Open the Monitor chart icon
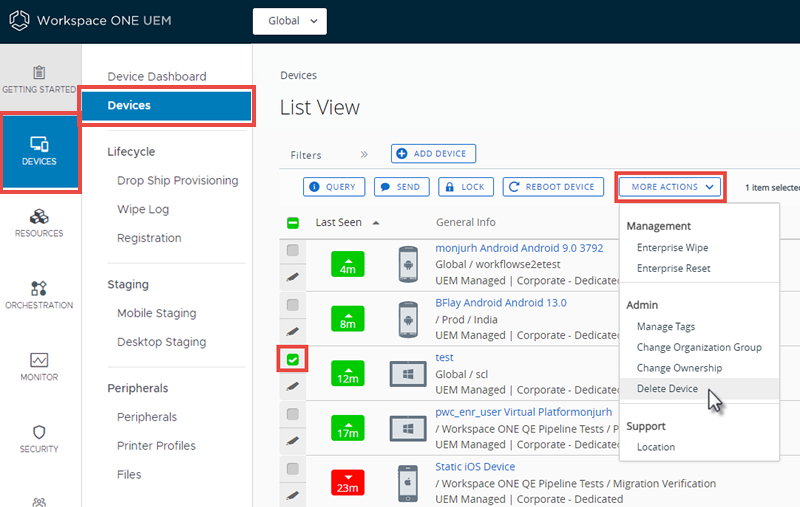 click(x=39, y=360)
